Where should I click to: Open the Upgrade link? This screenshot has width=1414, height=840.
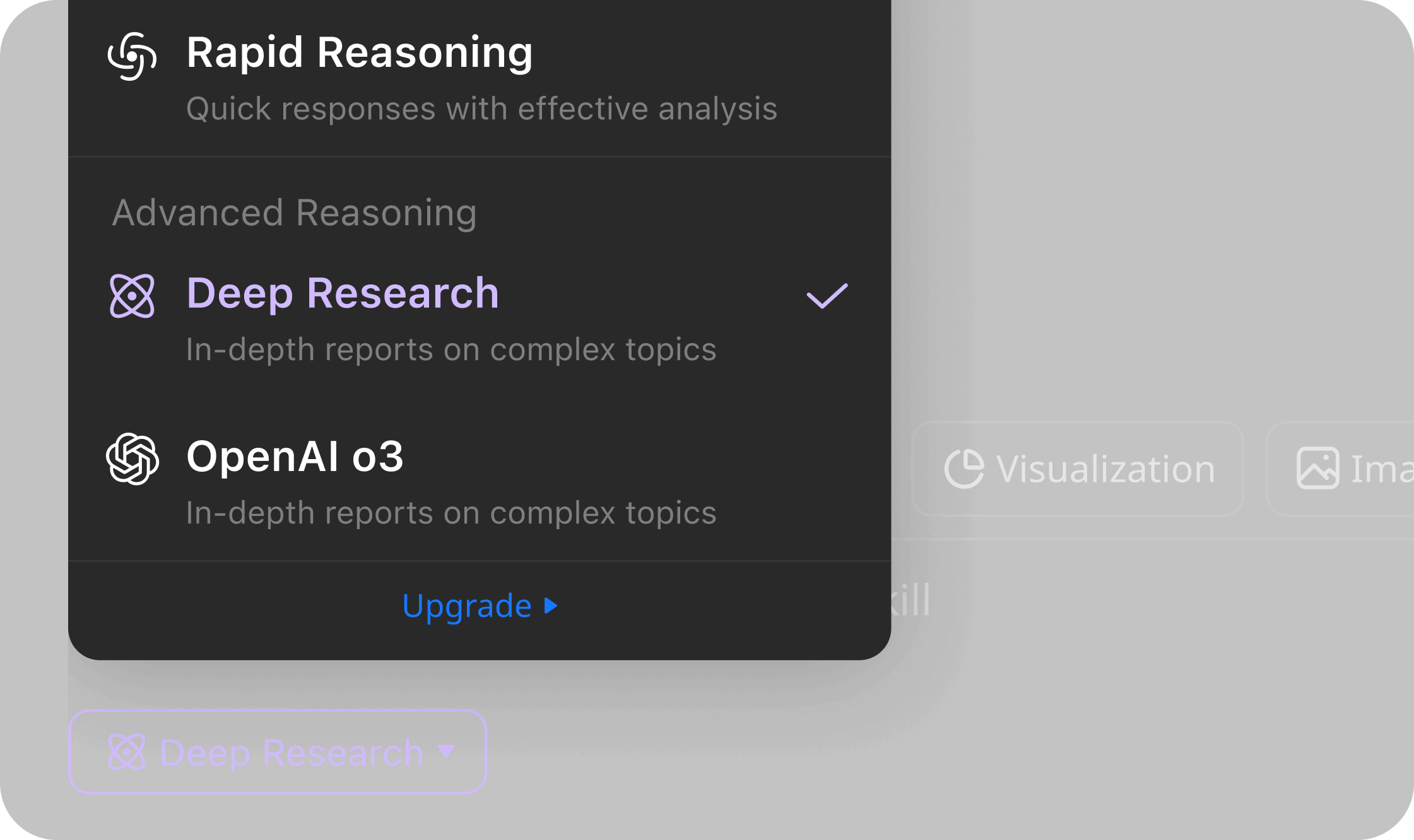467,606
